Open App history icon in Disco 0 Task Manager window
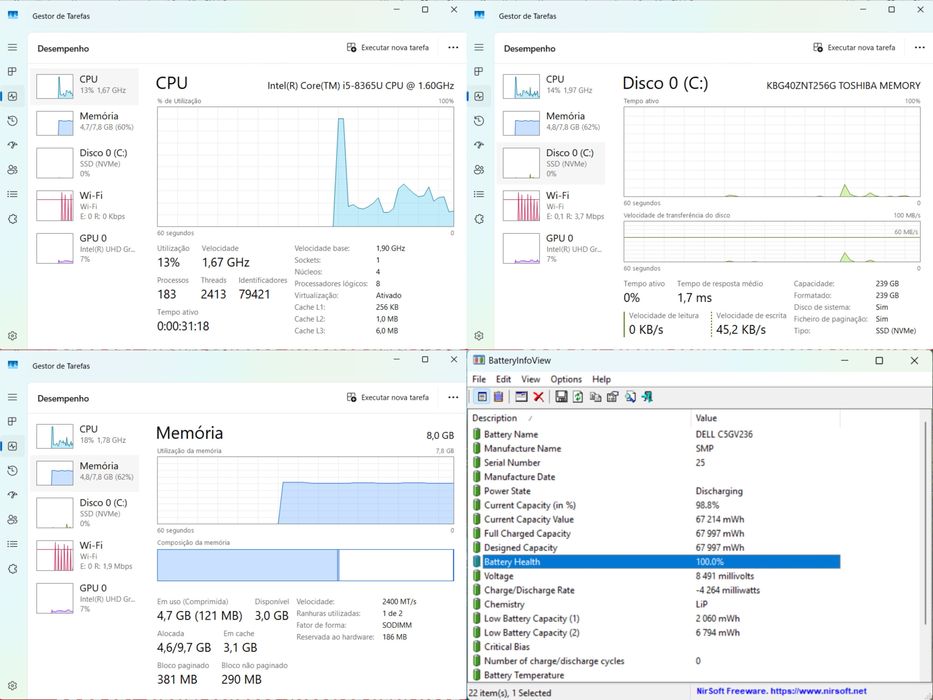The width and height of the screenshot is (933, 700). (x=479, y=121)
